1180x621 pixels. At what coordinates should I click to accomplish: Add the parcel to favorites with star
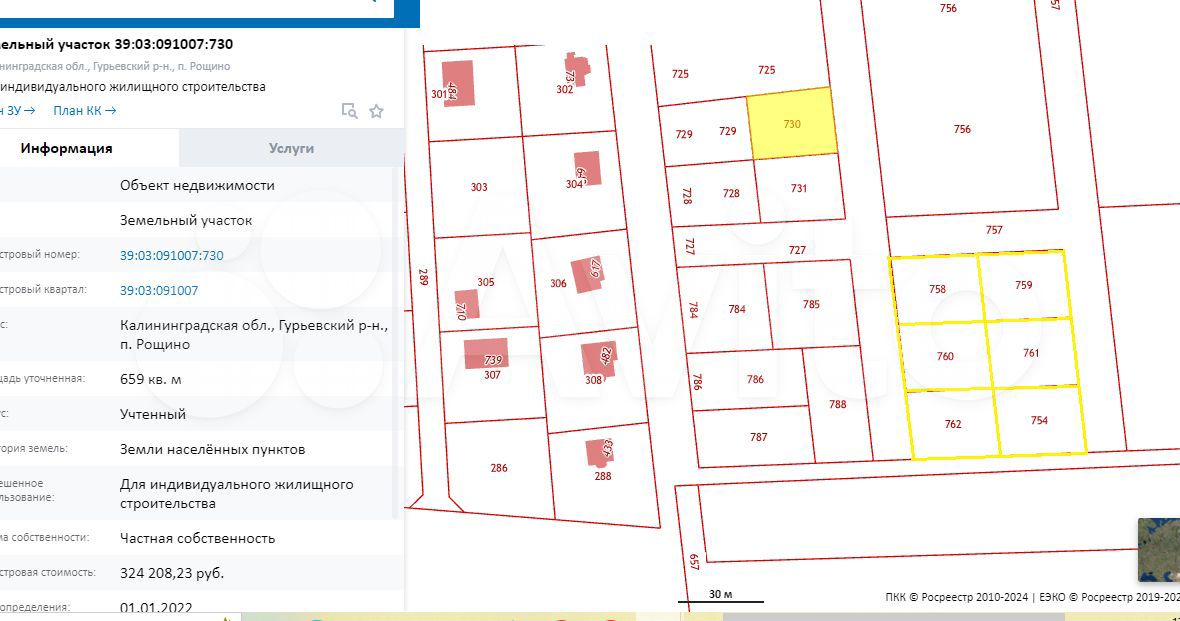377,111
